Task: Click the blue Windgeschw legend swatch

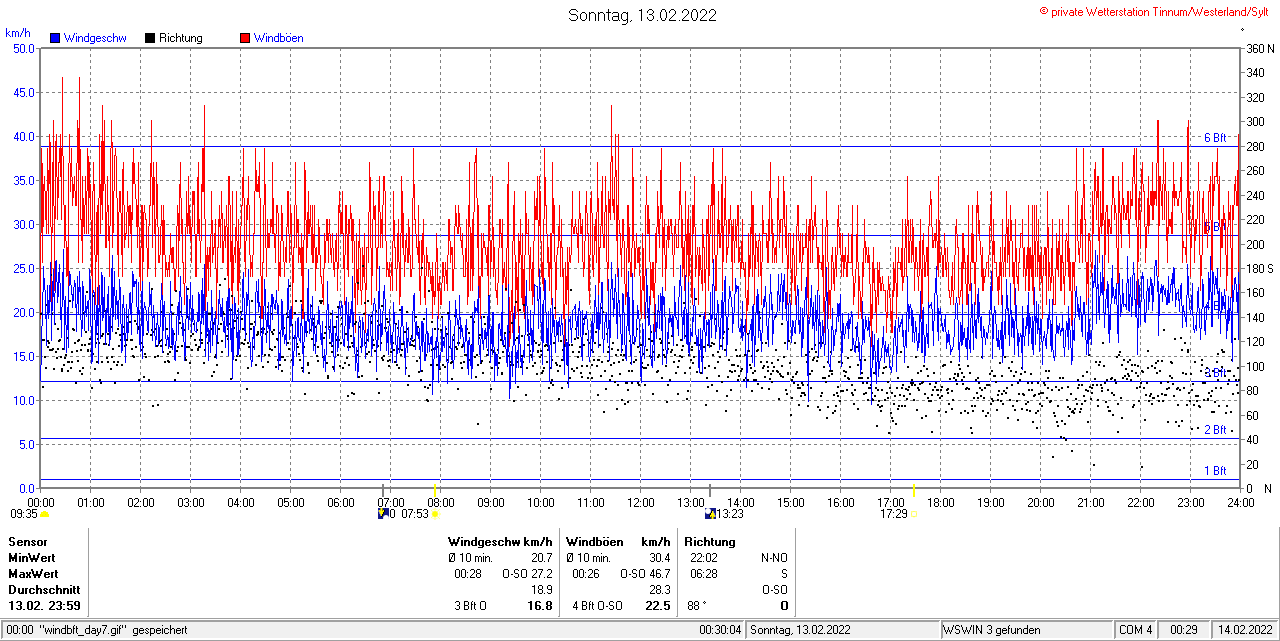Action: pyautogui.click(x=56, y=38)
